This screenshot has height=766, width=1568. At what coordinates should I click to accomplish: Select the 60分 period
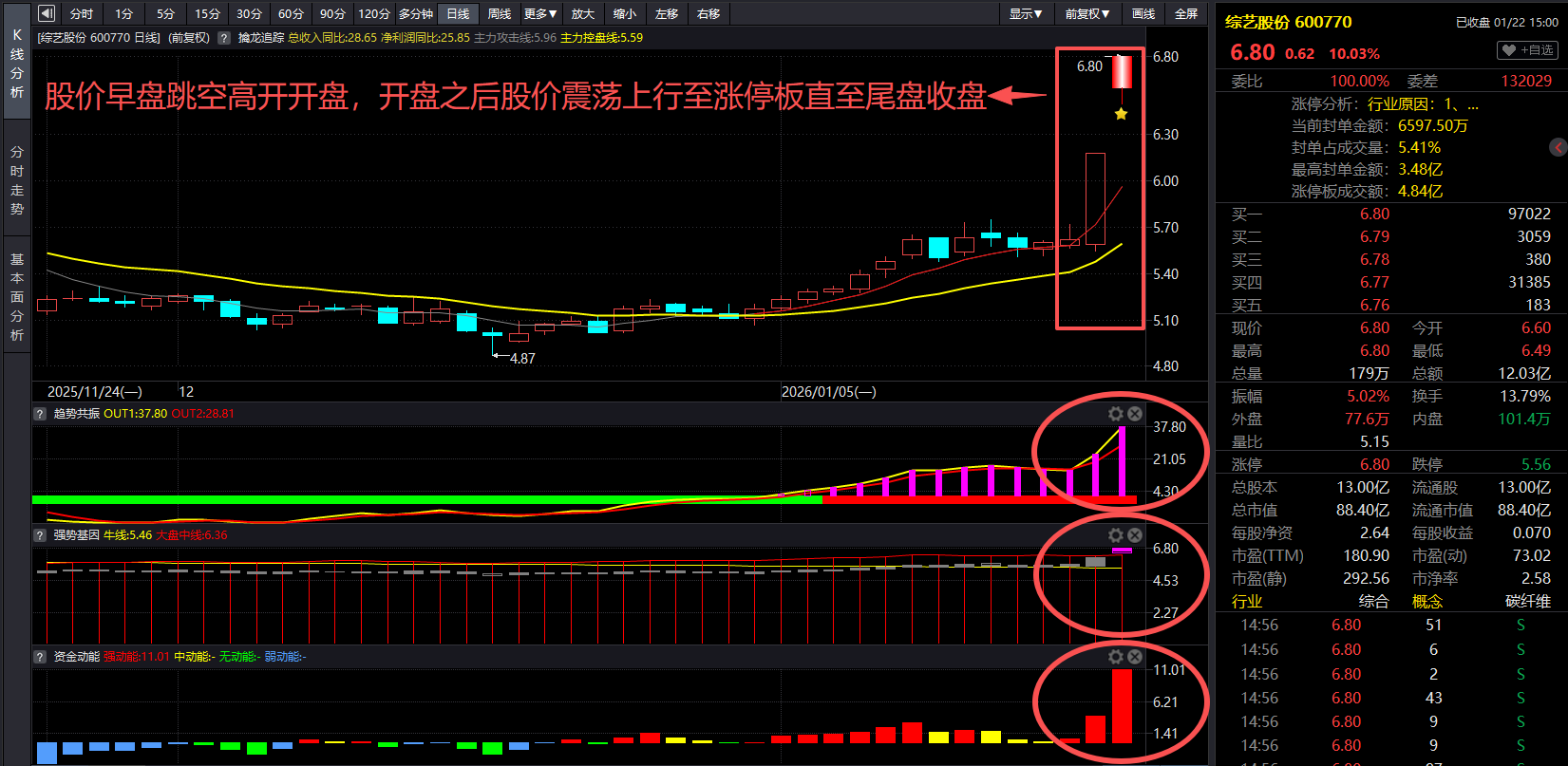pyautogui.click(x=291, y=13)
